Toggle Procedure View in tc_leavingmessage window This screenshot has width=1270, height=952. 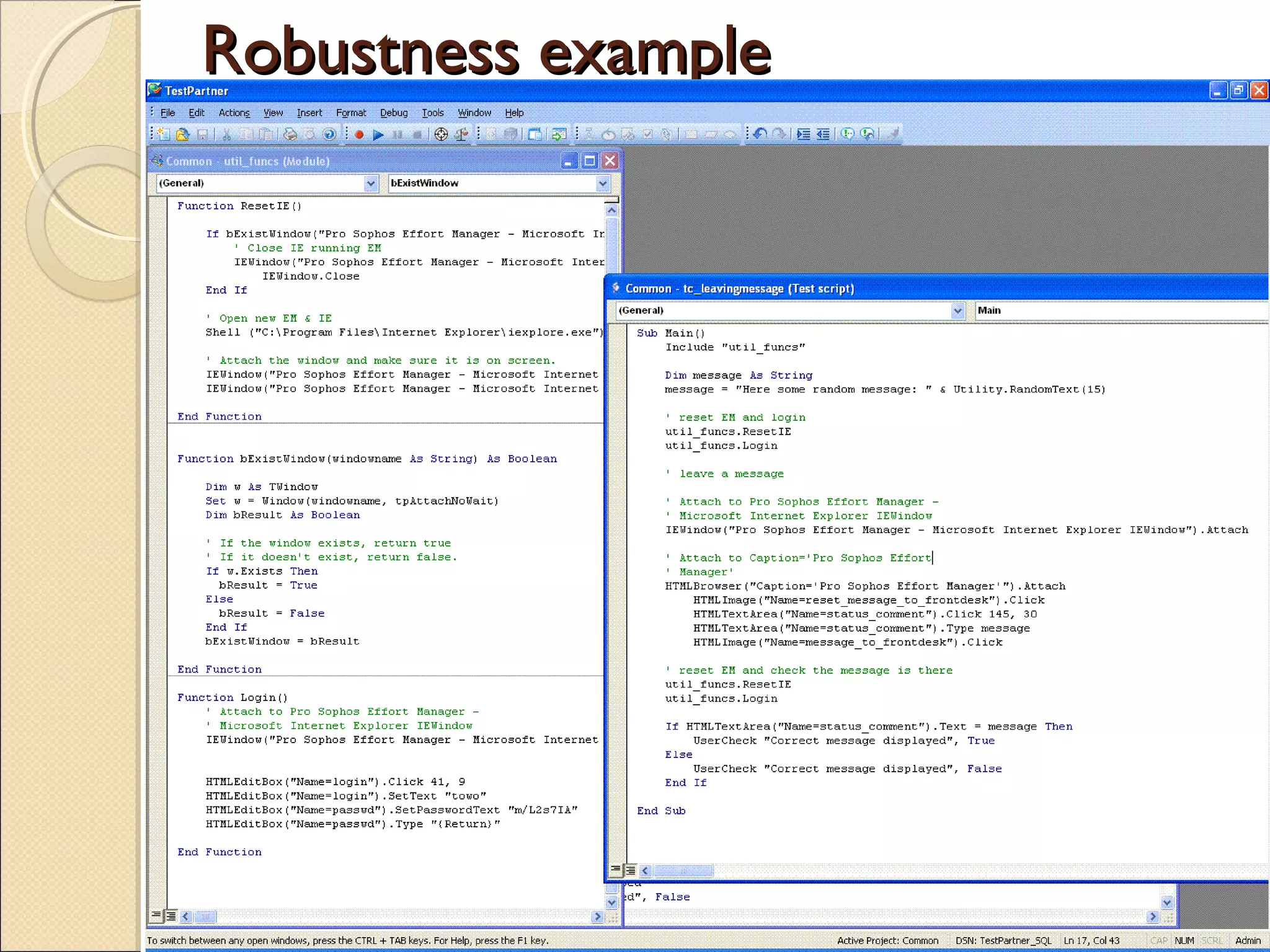[x=615, y=870]
